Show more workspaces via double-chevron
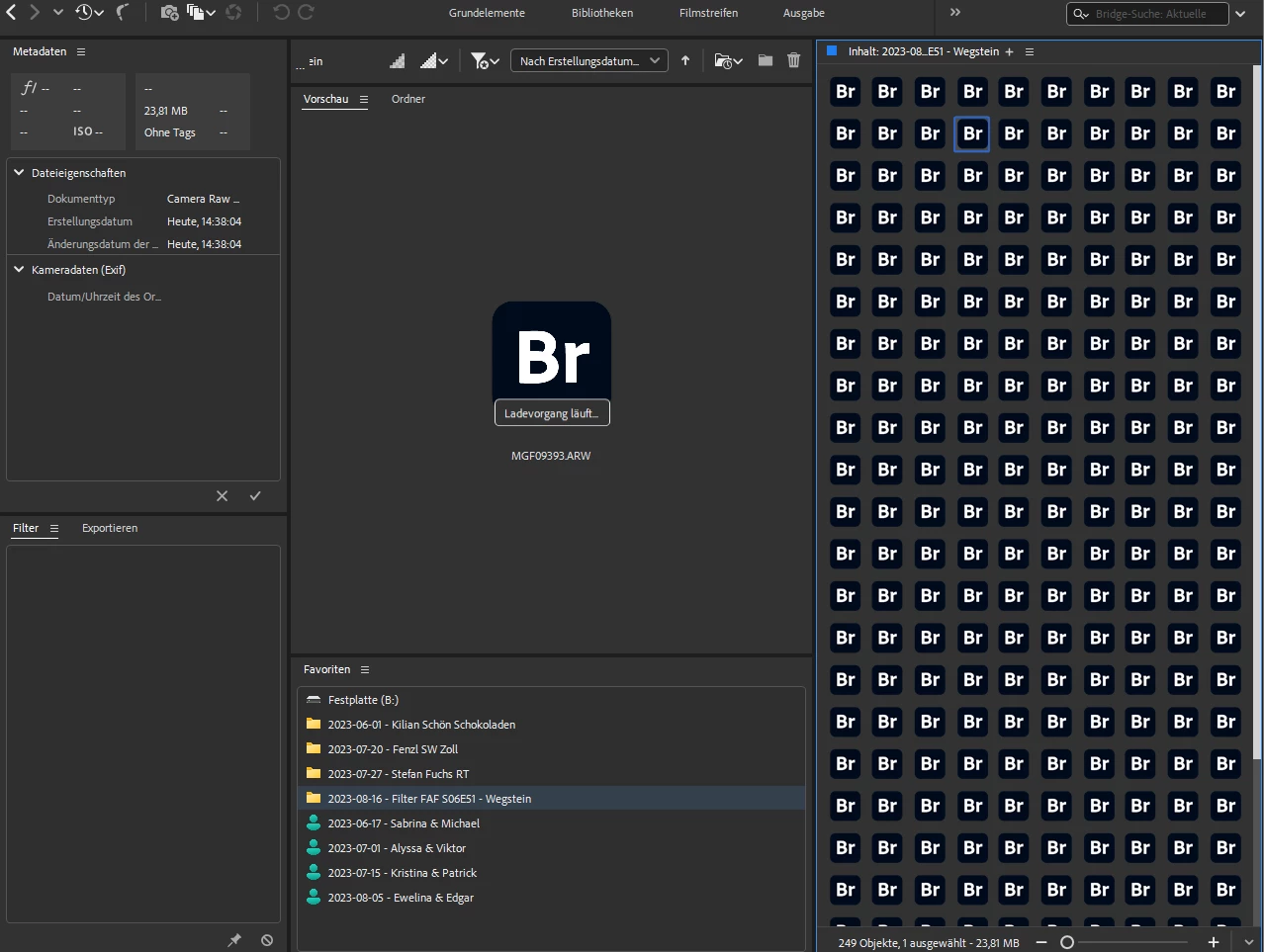This screenshot has height=952, width=1264. [x=955, y=13]
